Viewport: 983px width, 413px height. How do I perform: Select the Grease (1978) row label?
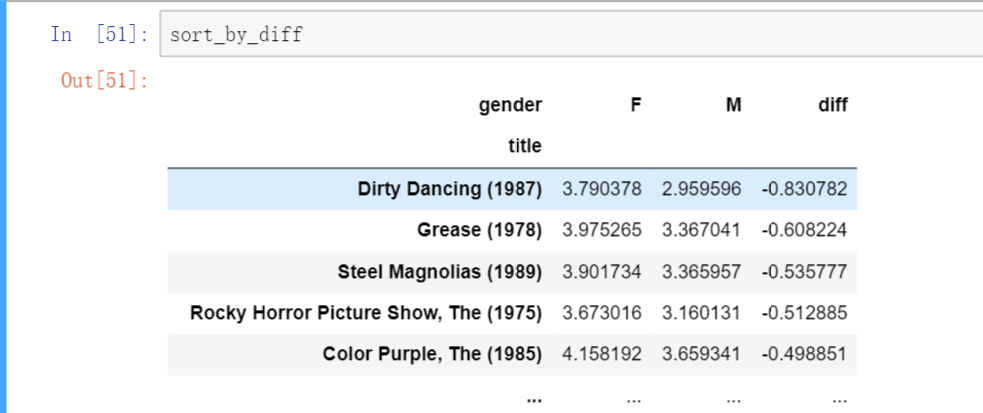[x=480, y=230]
